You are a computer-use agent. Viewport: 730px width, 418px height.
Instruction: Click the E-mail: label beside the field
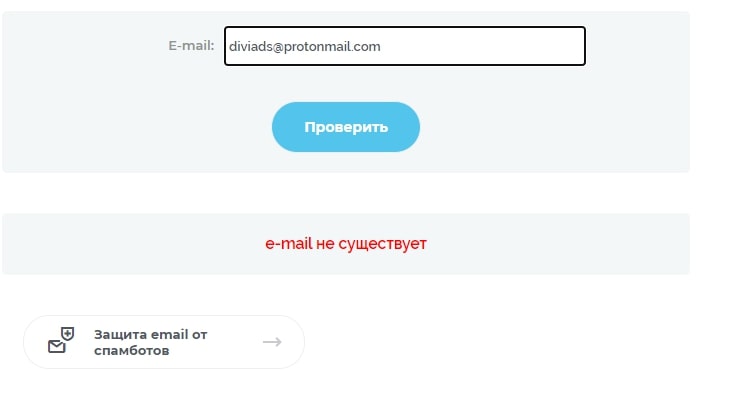[x=191, y=46]
